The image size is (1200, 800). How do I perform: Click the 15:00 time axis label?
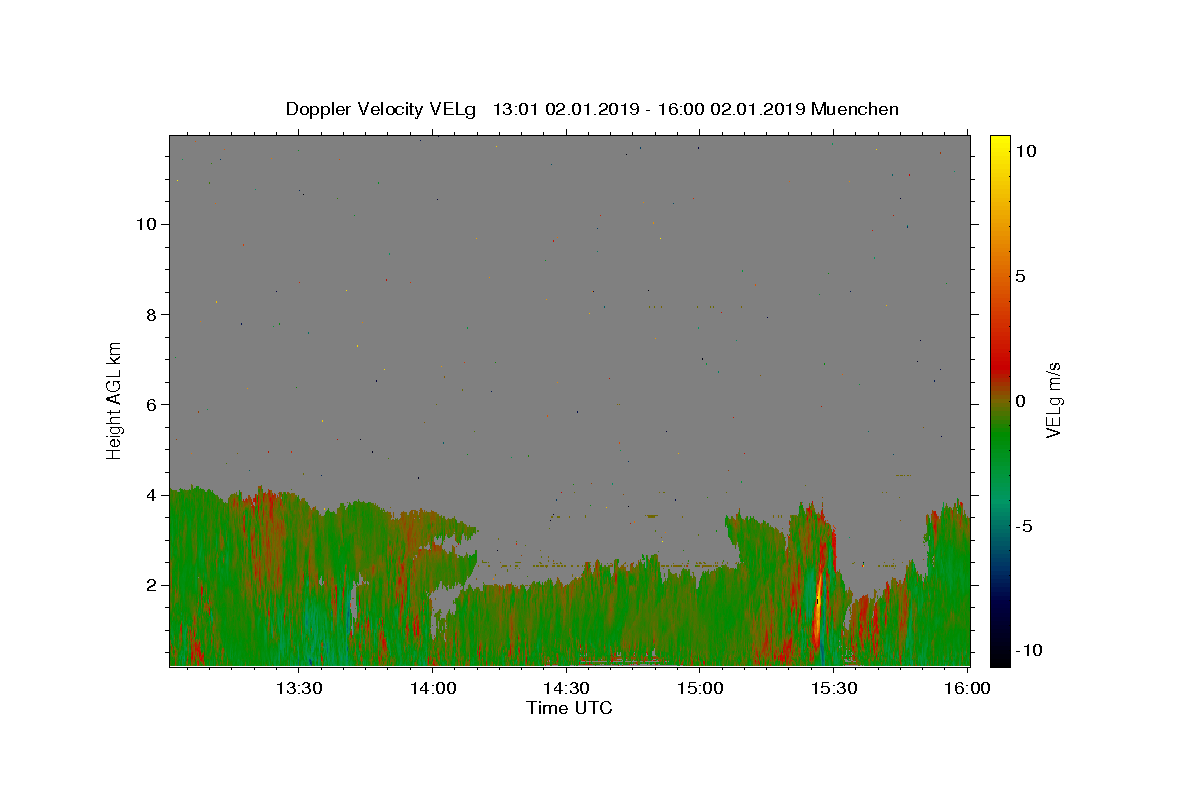[x=700, y=688]
